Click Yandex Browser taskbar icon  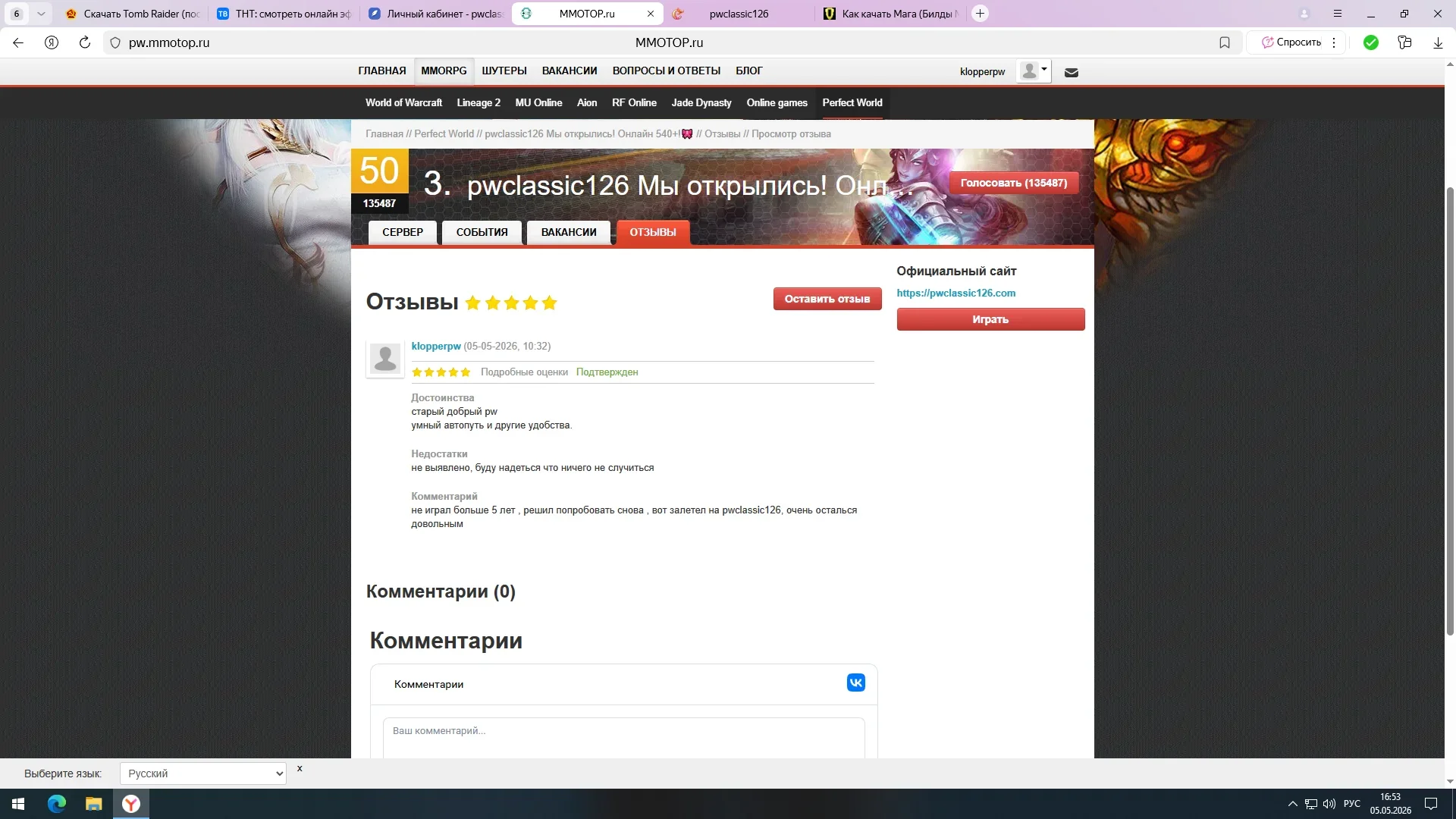(131, 804)
